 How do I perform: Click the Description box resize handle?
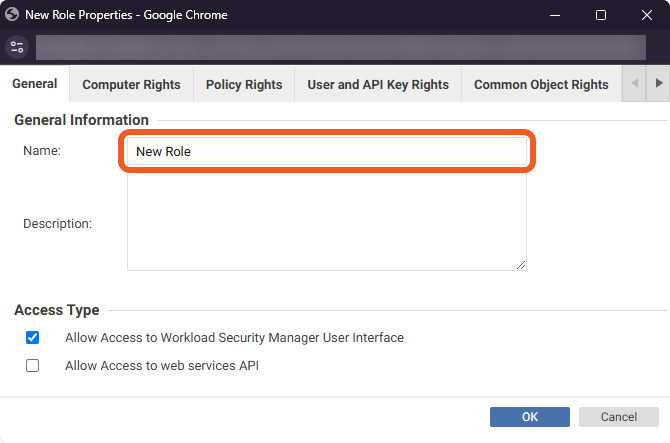point(521,265)
